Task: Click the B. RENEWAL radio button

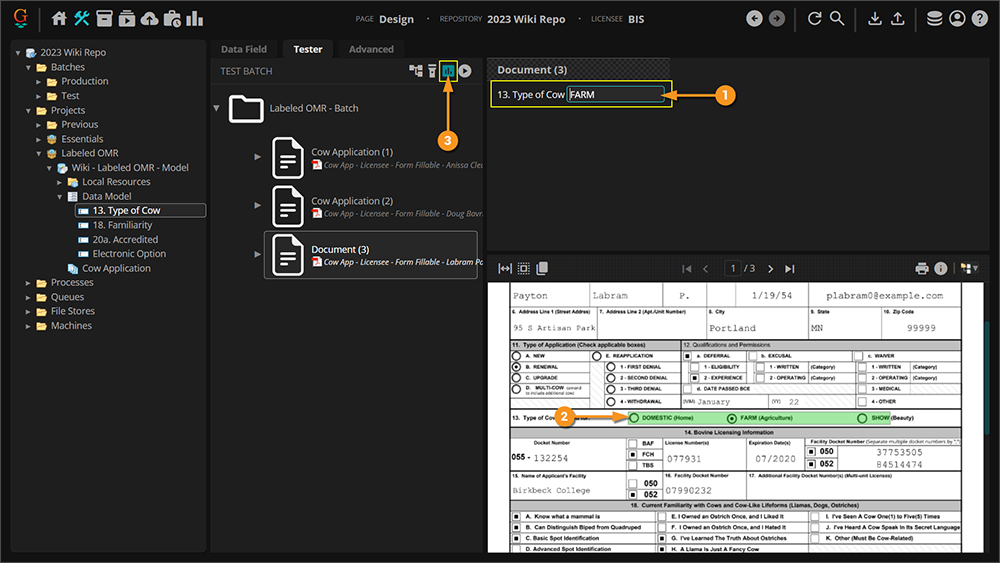Action: click(x=517, y=367)
